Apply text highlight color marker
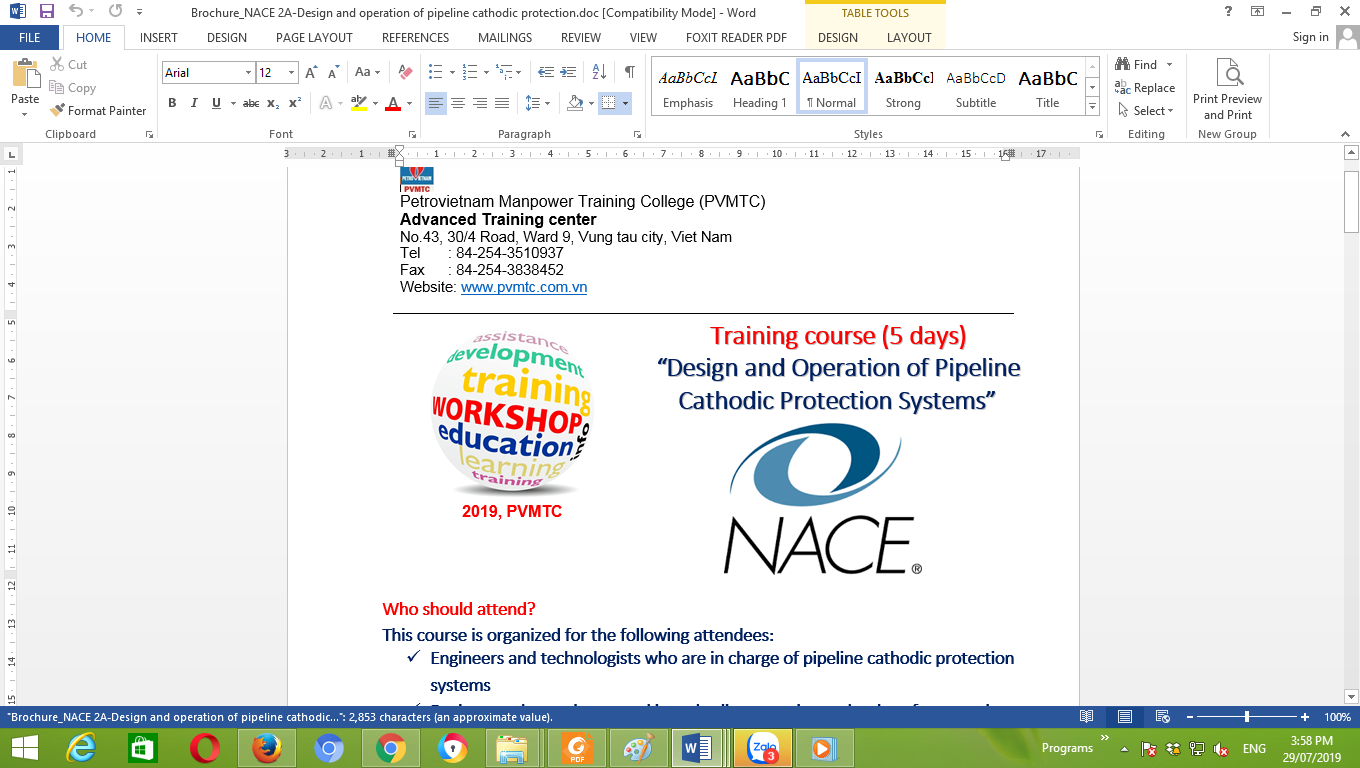 (x=357, y=103)
